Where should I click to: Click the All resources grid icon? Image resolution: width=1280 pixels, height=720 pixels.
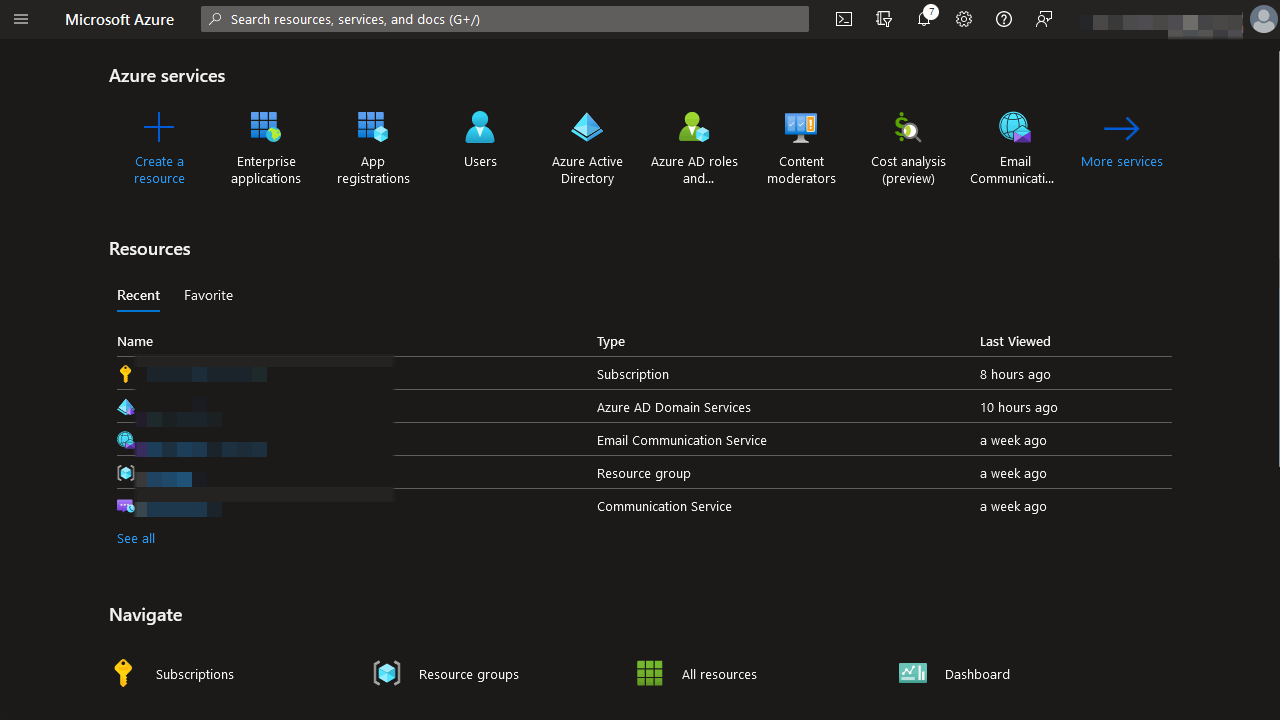[650, 673]
